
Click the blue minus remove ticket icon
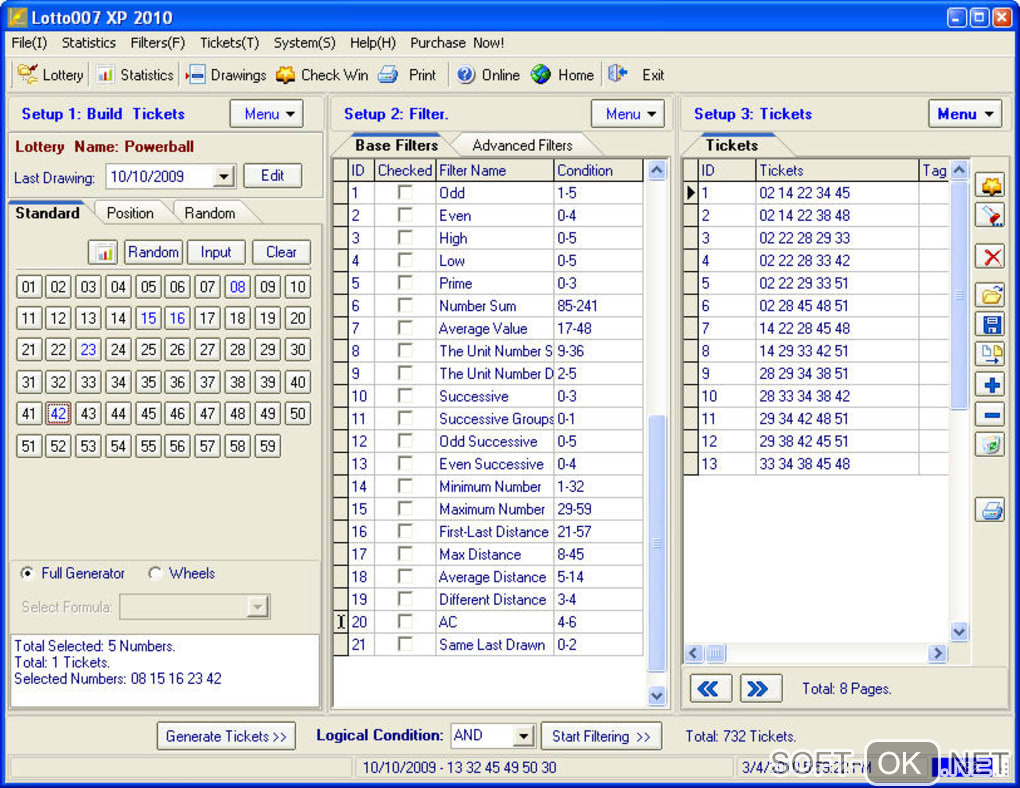click(x=990, y=414)
